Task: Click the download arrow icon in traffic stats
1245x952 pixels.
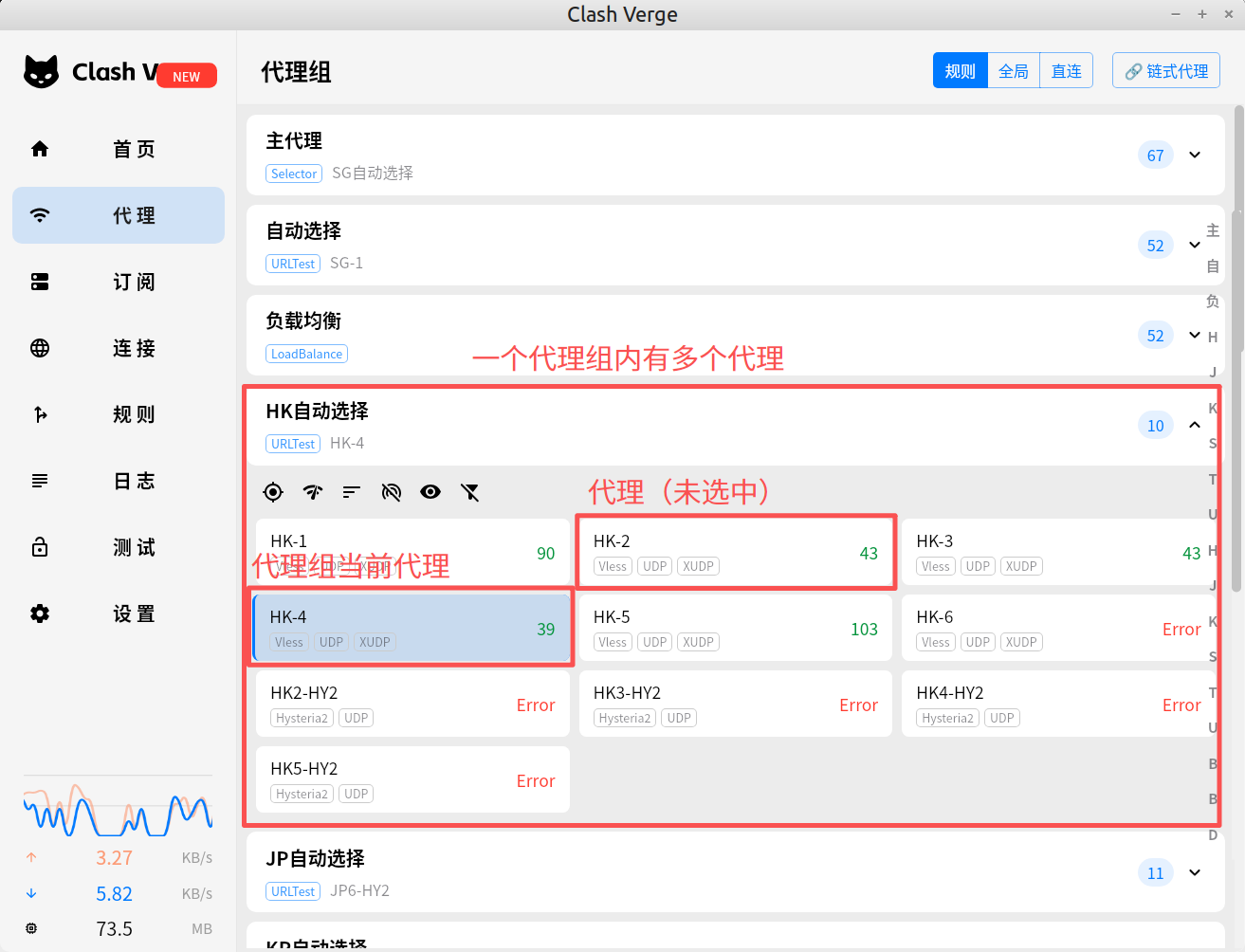Action: tap(31, 893)
